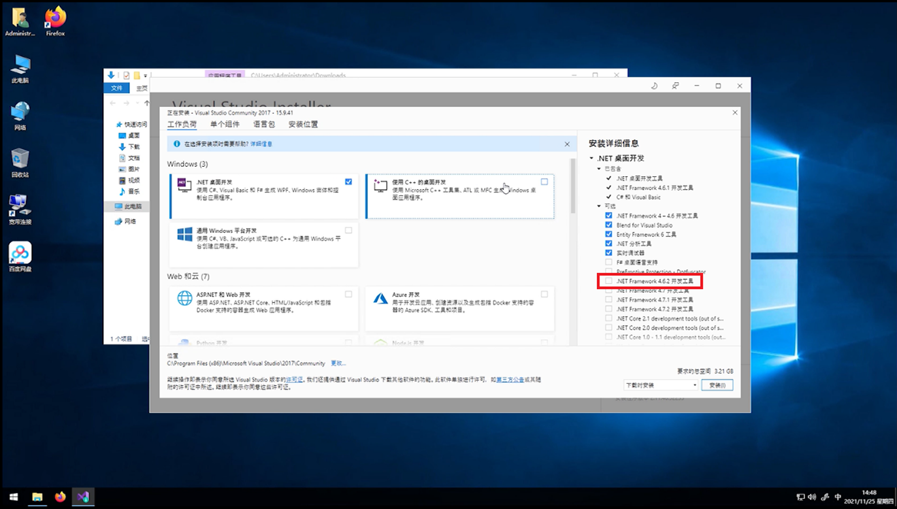The width and height of the screenshot is (897, 509).
Task: Open the 文件 menu in File Explorer
Action: [117, 88]
